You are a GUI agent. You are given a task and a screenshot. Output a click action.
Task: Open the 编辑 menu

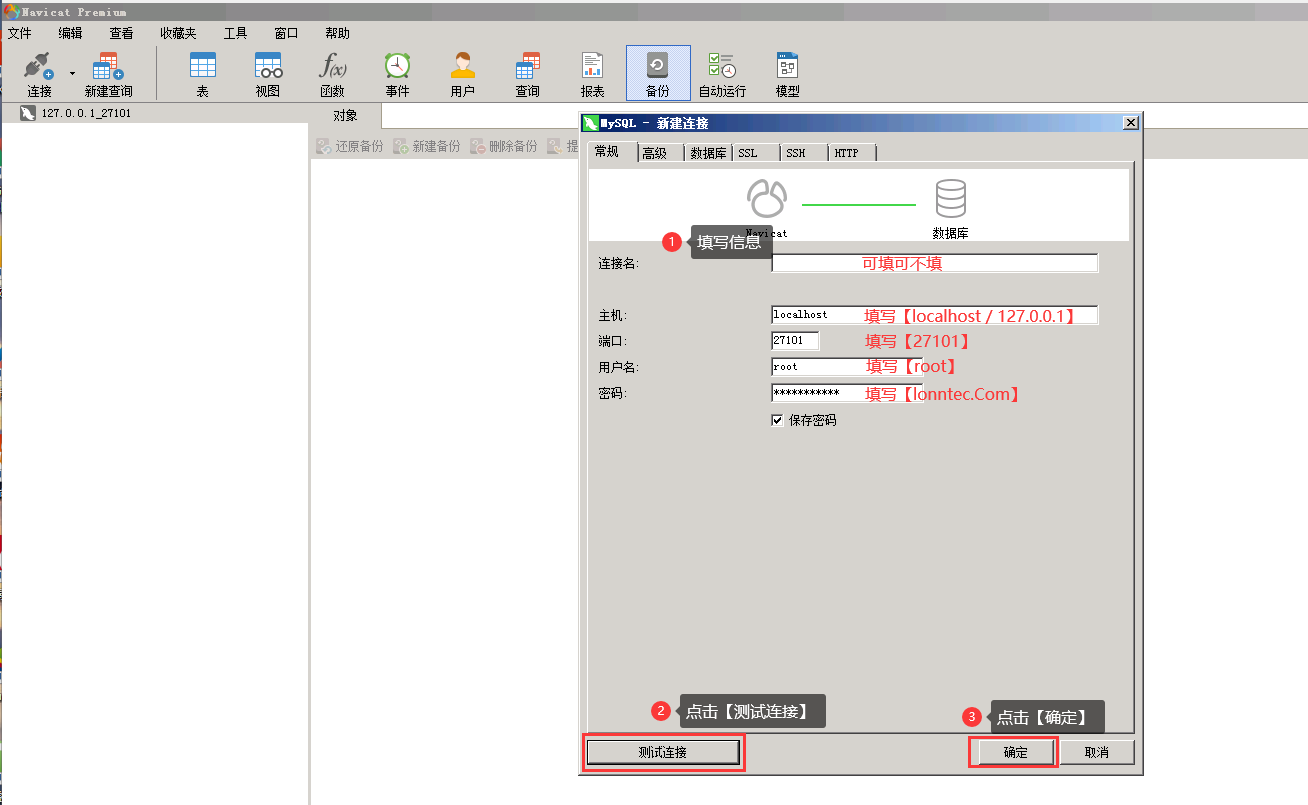tap(71, 33)
